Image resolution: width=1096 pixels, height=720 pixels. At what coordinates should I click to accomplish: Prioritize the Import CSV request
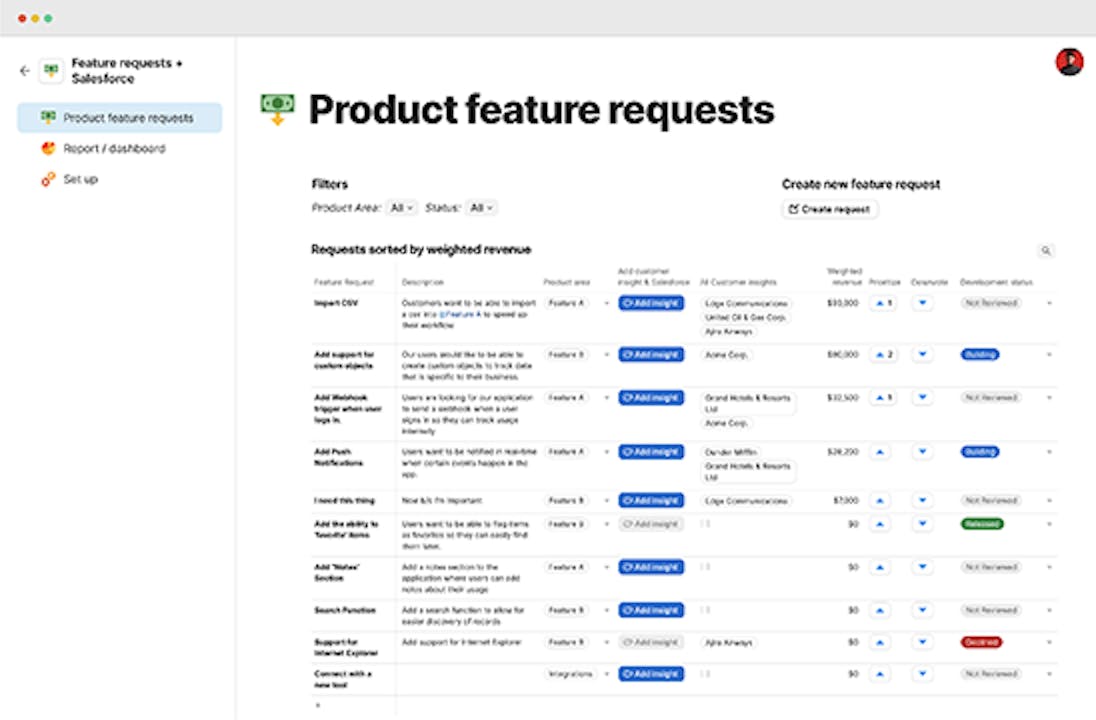point(881,303)
